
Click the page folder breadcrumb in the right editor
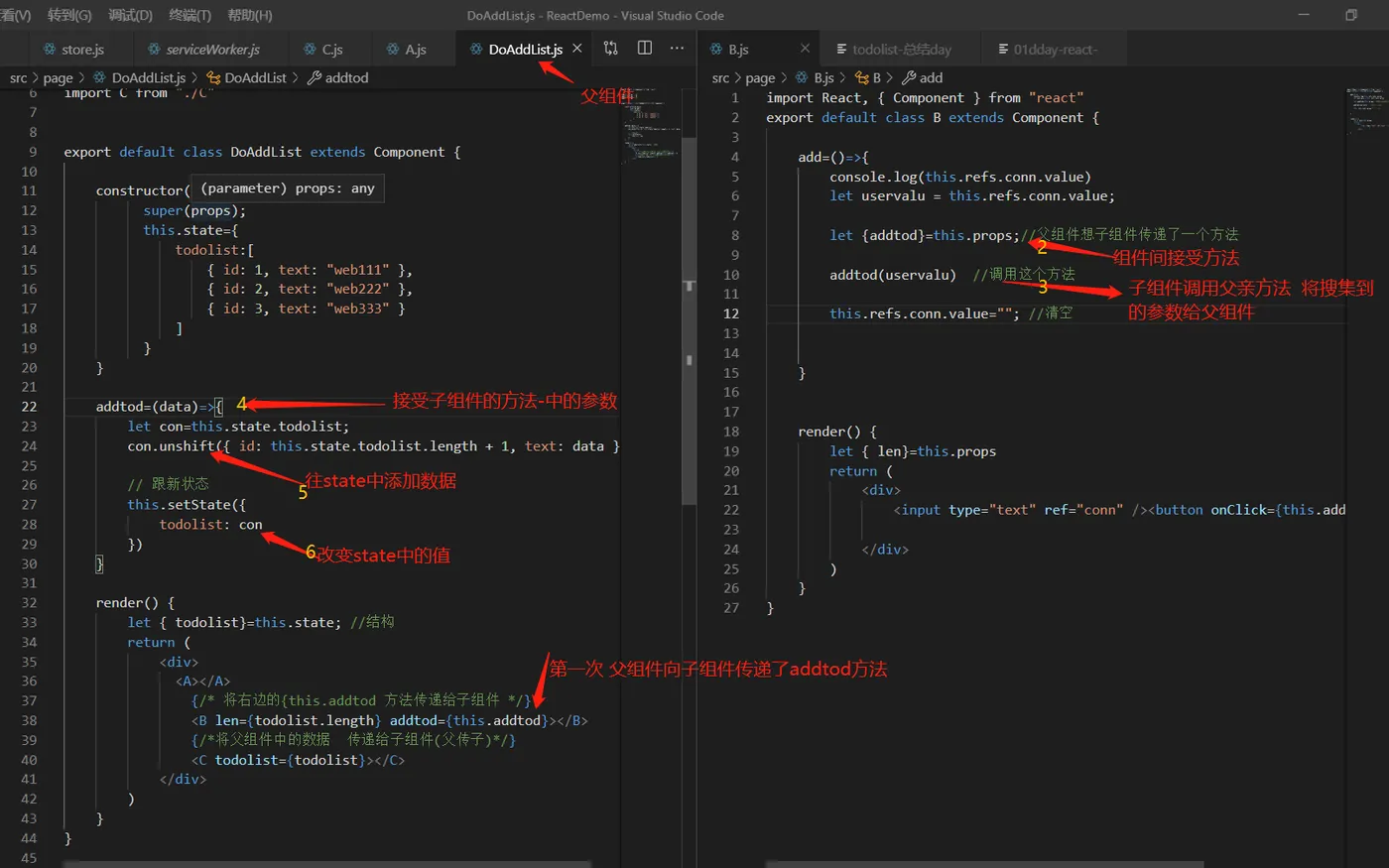pos(760,77)
